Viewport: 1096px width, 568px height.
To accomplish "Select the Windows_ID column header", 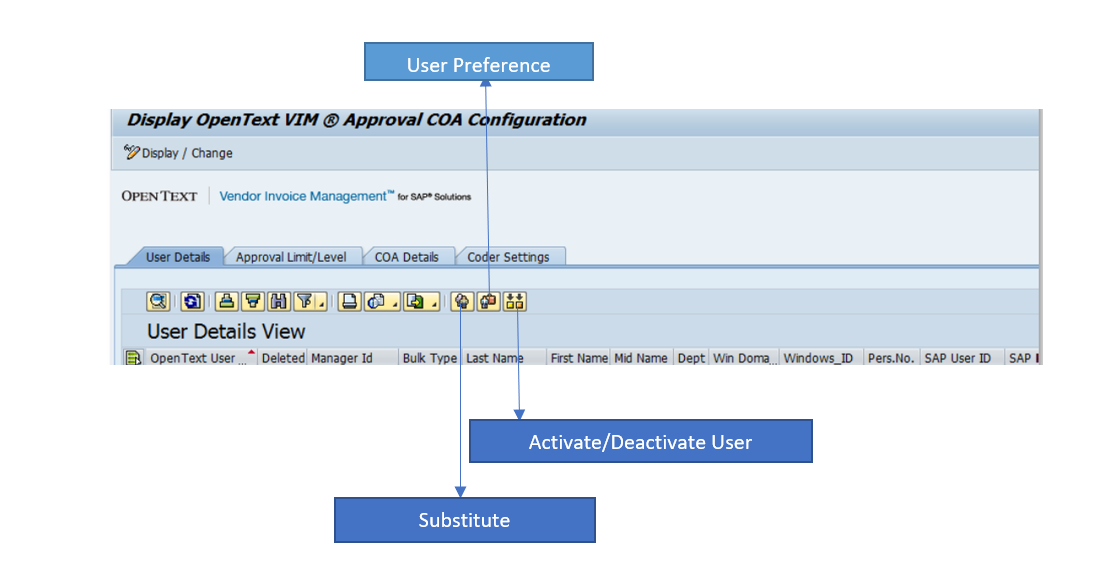I will click(821, 358).
